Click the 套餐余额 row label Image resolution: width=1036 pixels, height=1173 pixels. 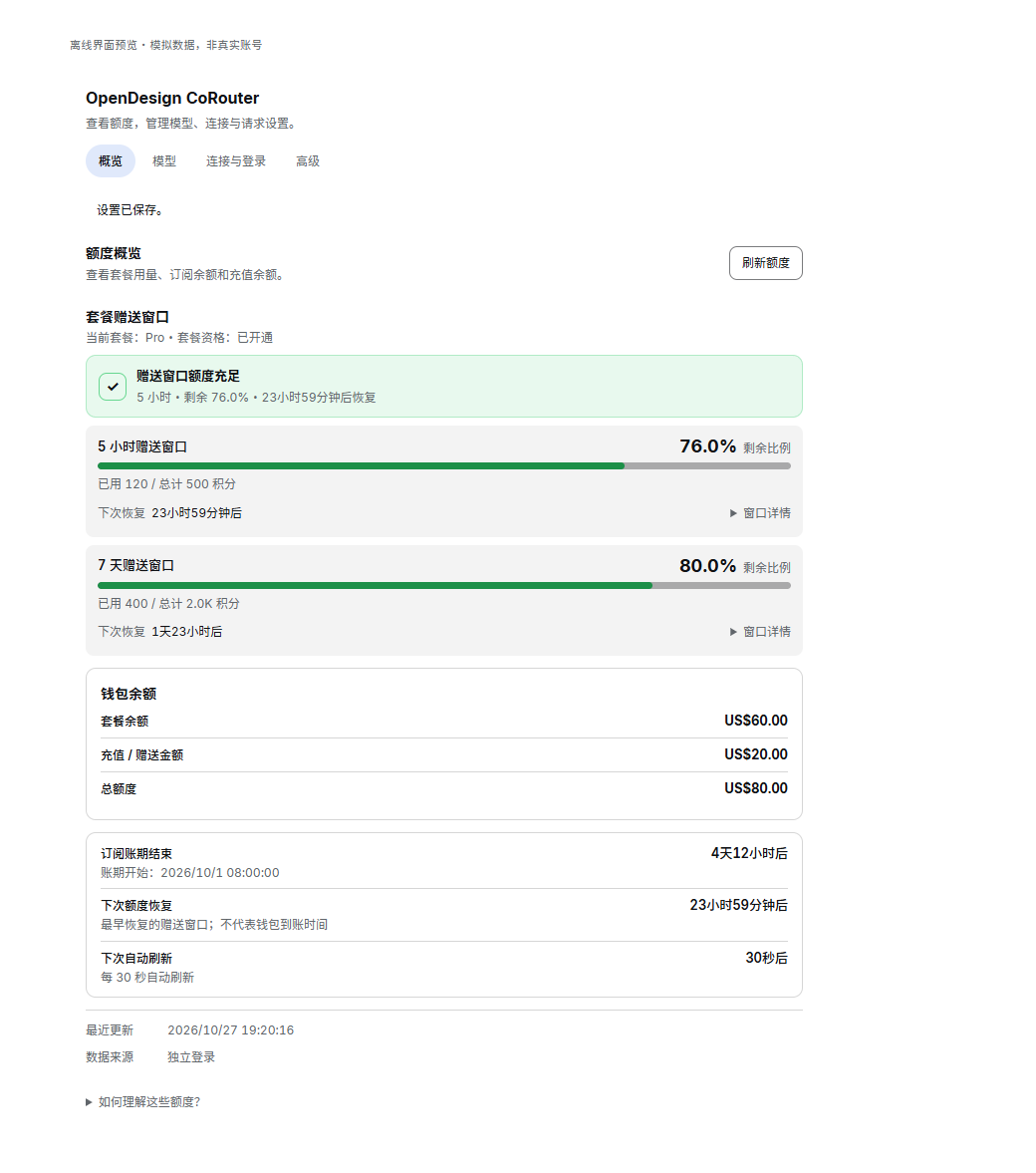click(x=125, y=722)
